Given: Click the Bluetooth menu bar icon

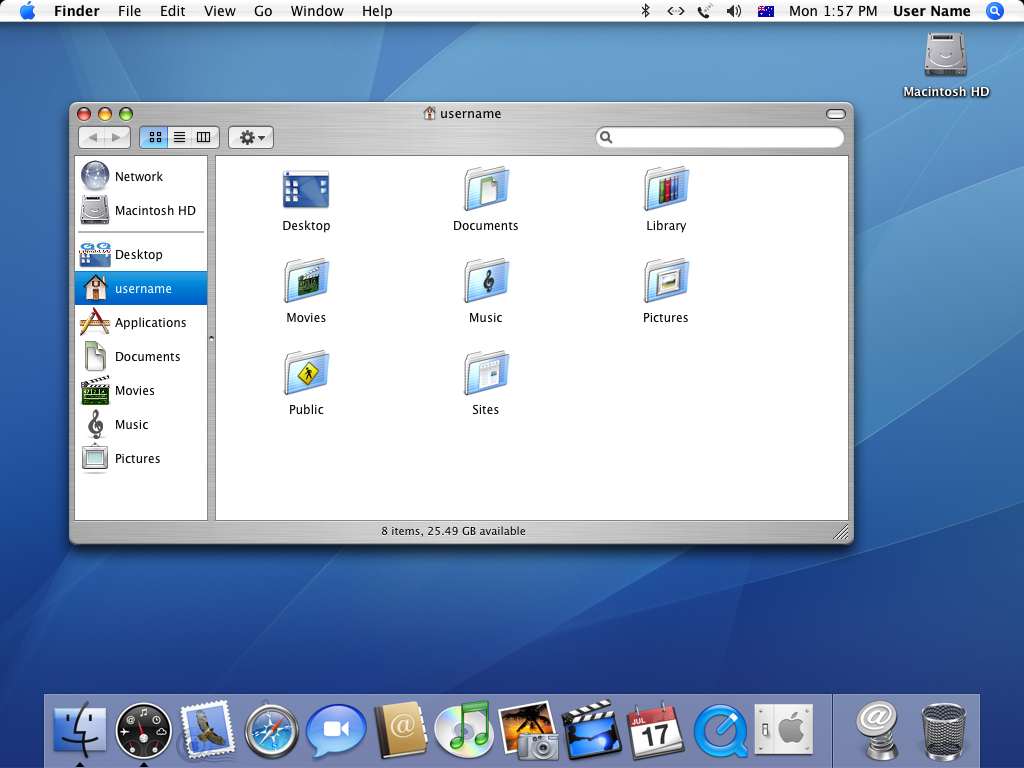Looking at the screenshot, I should coord(646,11).
